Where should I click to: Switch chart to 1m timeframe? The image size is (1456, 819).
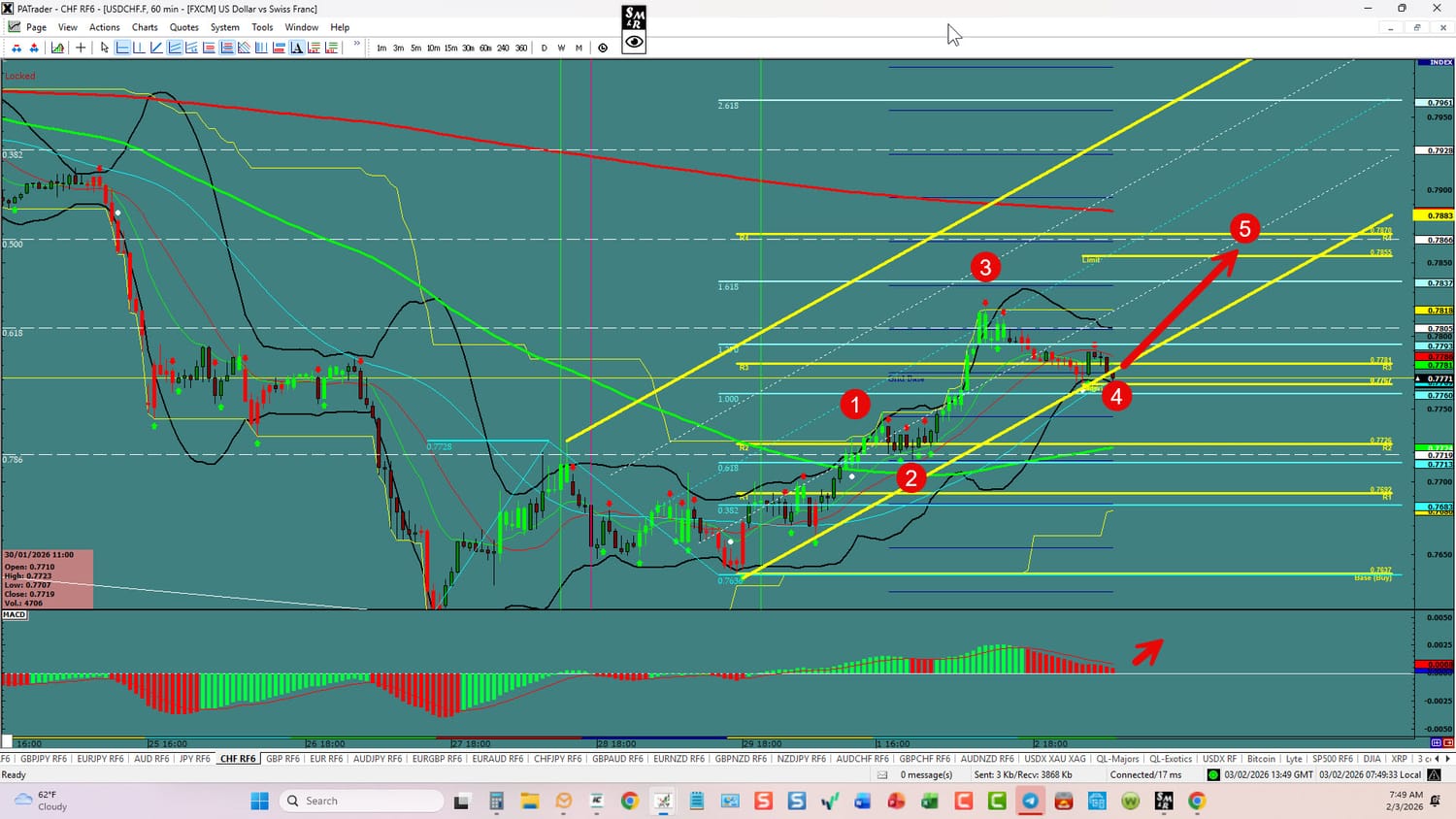pyautogui.click(x=381, y=48)
